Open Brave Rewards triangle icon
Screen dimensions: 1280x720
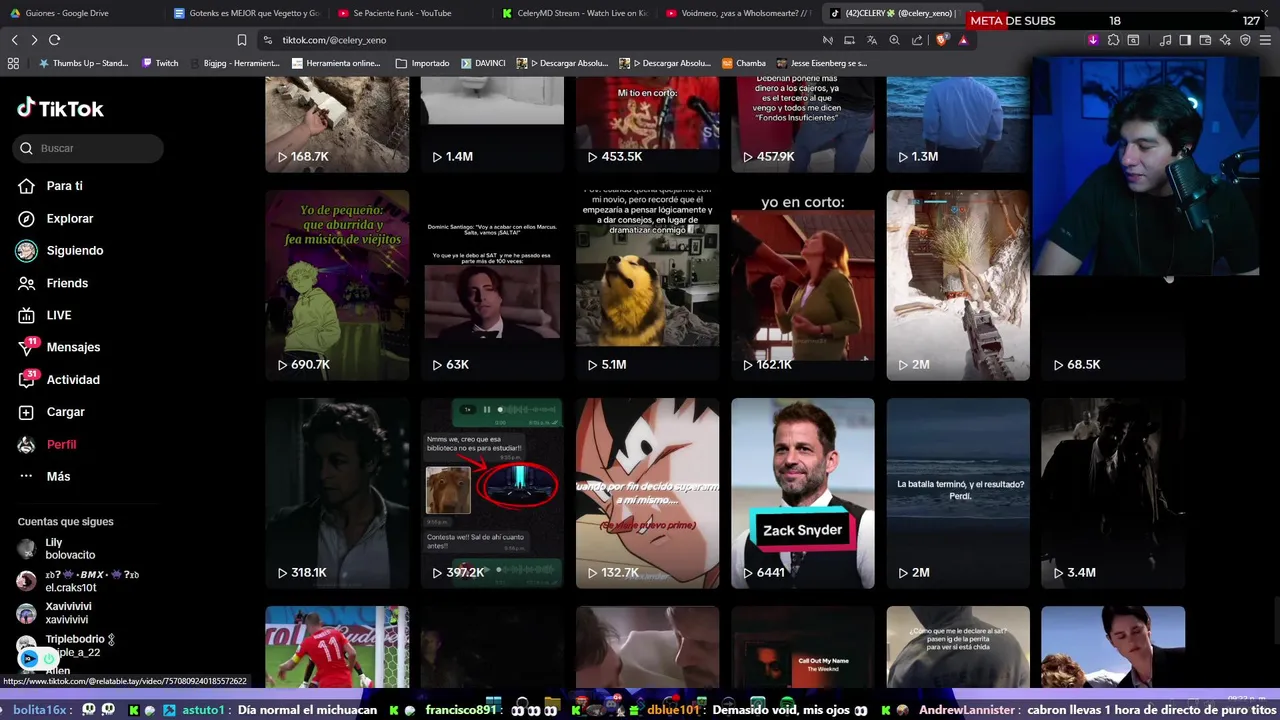pyautogui.click(x=963, y=40)
